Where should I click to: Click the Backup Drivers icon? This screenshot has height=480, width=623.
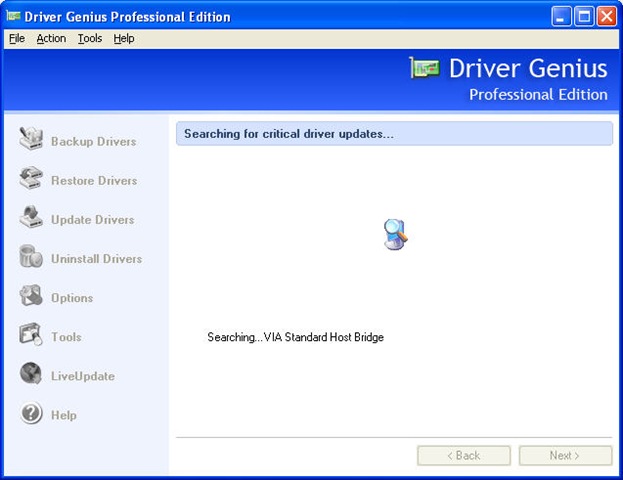tap(31, 138)
